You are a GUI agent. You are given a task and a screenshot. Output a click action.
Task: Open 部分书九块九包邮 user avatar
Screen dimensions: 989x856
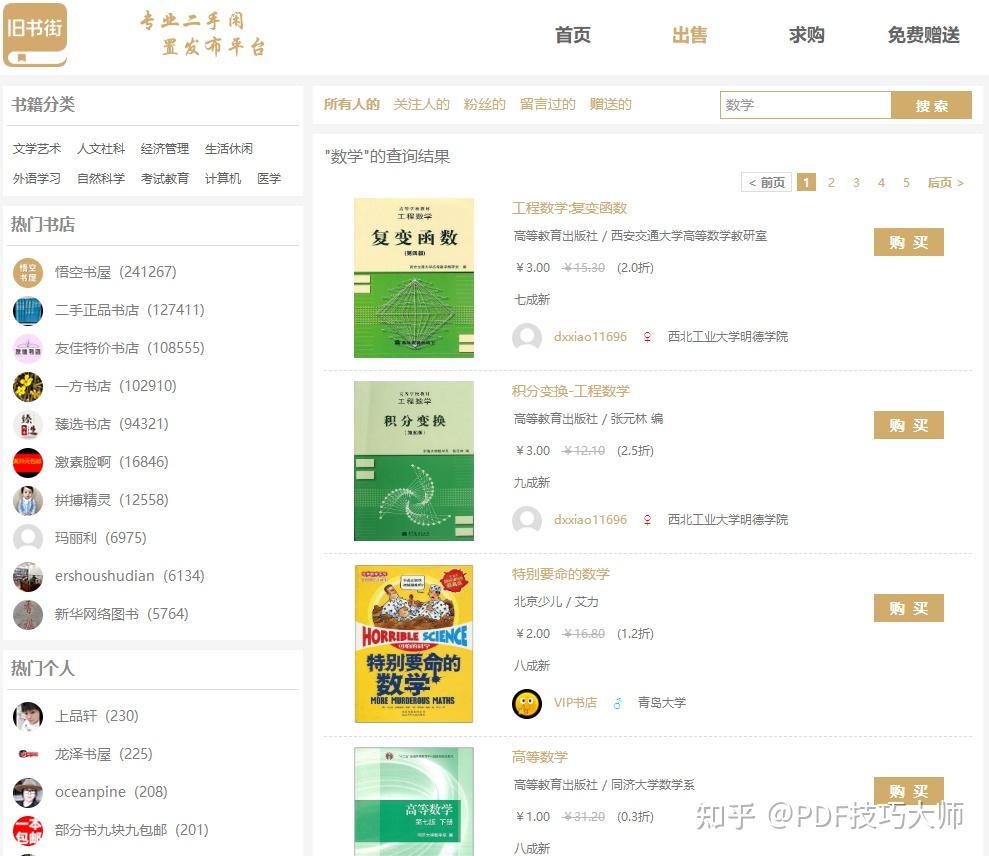[x=28, y=830]
